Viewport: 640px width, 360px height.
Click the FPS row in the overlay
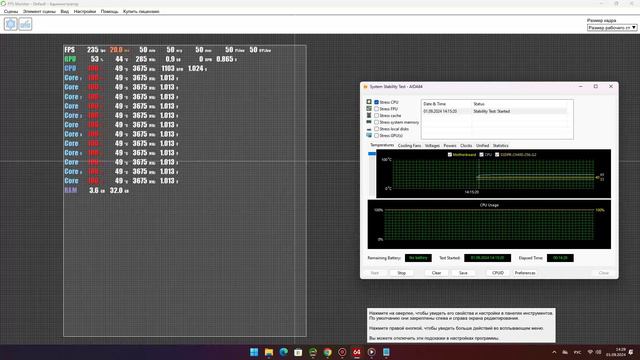click(168, 50)
